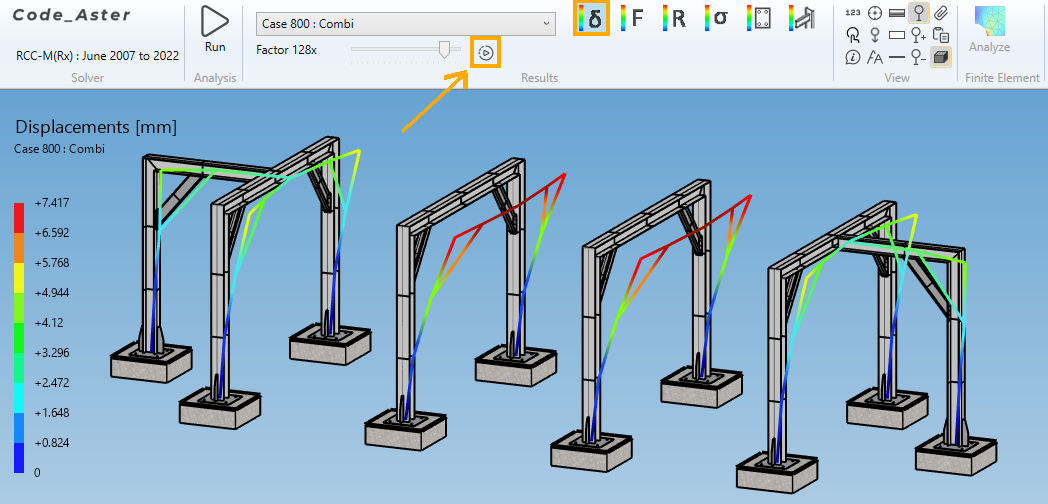Screen dimensions: 1048x504
Task: Show internal forces results (F icon)
Action: 632,18
